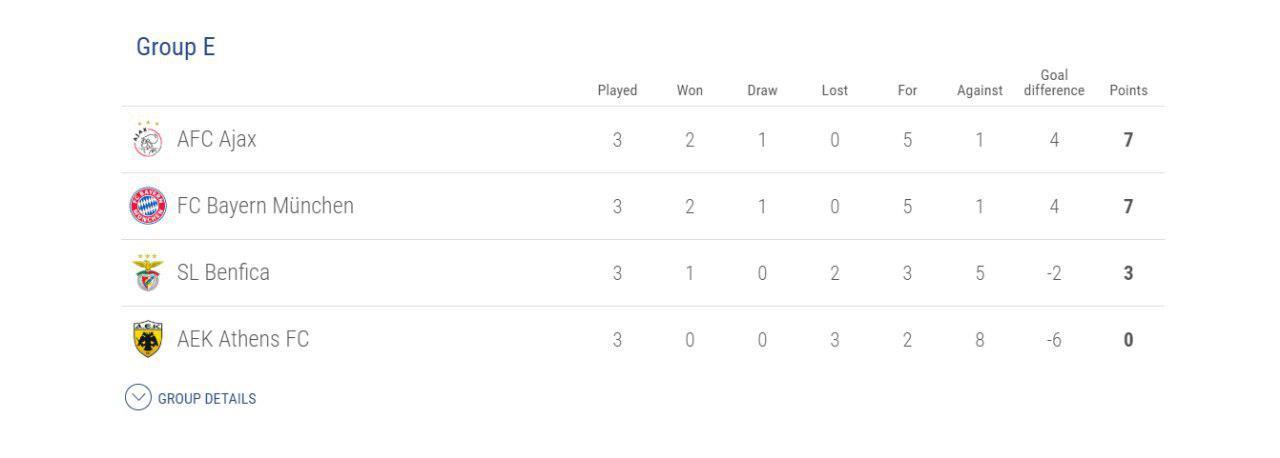Select the SL Benfica team name
This screenshot has width=1280, height=458.
point(223,272)
